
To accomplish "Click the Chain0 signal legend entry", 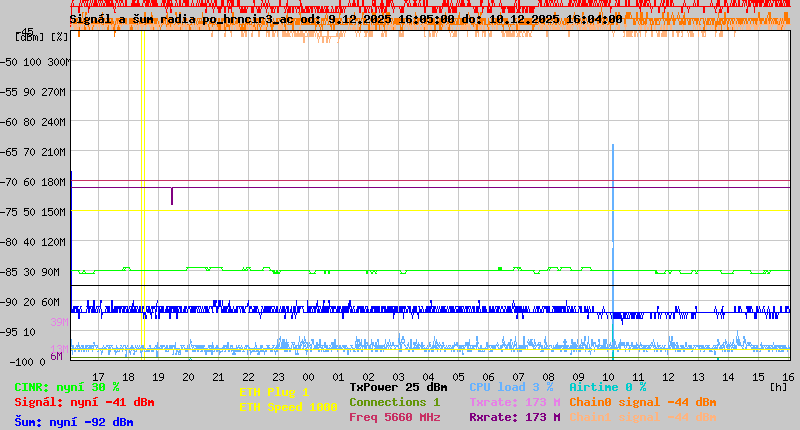I will pos(642,402).
